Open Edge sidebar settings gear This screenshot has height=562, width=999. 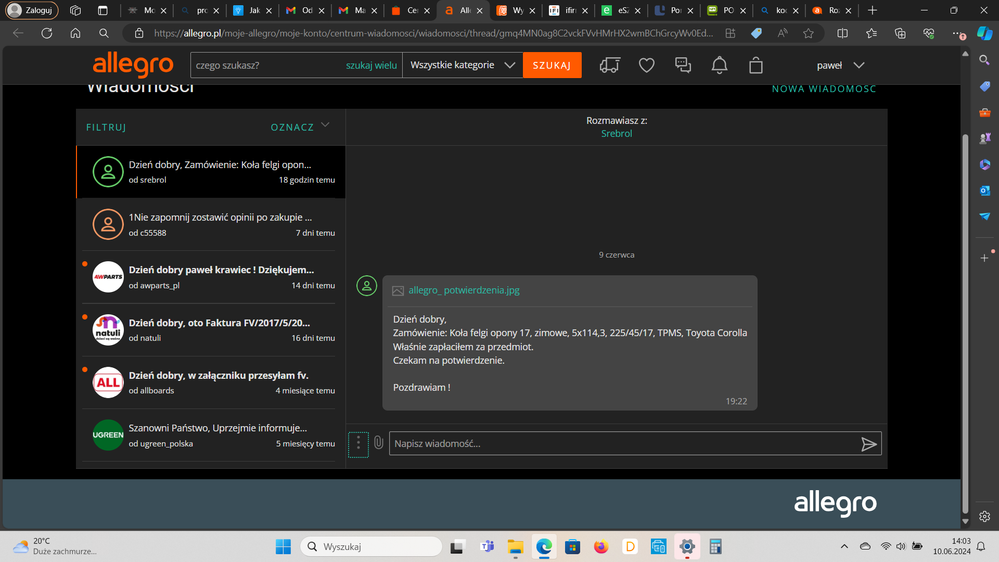click(984, 516)
